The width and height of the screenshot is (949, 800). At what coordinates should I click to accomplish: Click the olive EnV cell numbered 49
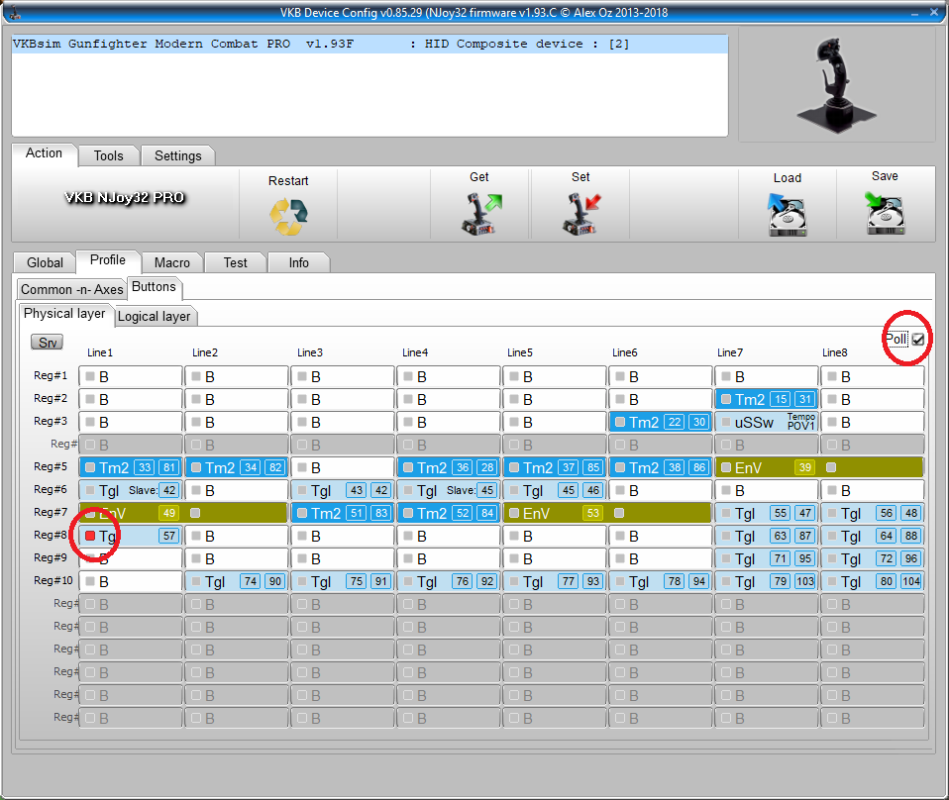click(x=130, y=513)
